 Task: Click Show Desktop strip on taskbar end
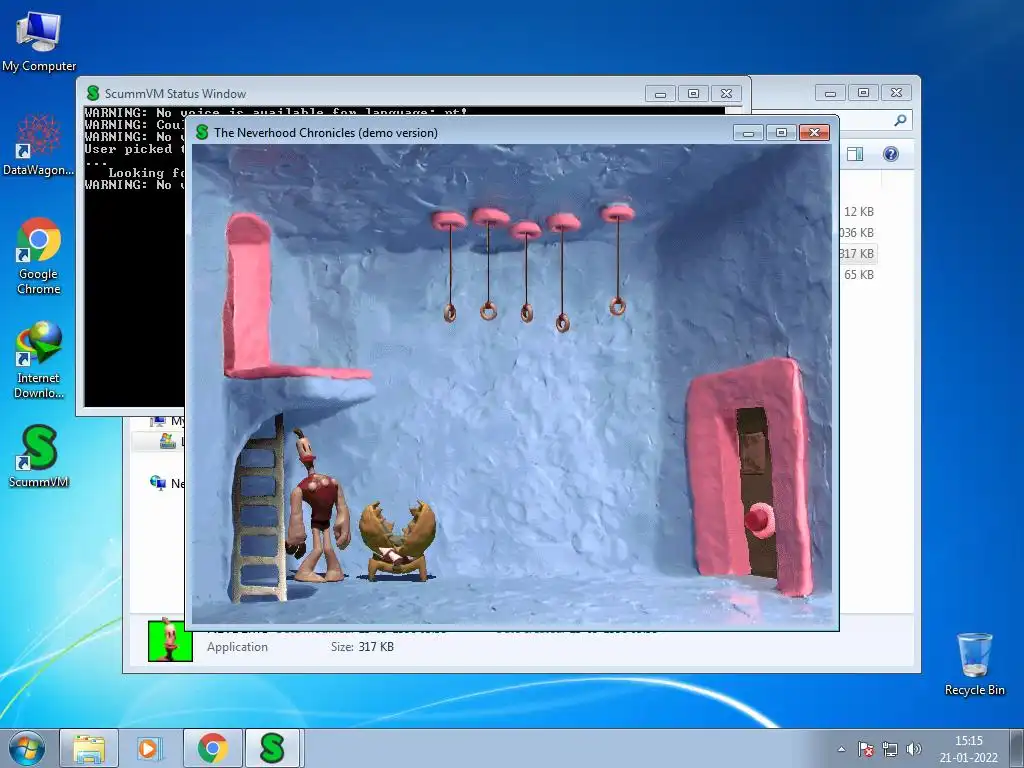click(1017, 748)
